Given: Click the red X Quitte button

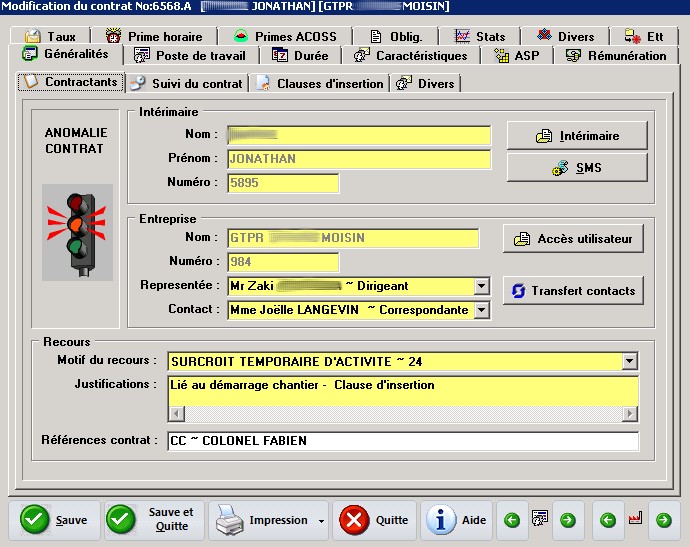Looking at the screenshot, I should 375,520.
